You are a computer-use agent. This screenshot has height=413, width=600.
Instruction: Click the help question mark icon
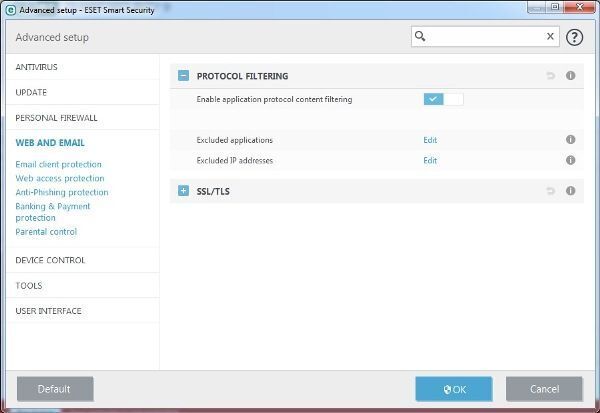574,37
